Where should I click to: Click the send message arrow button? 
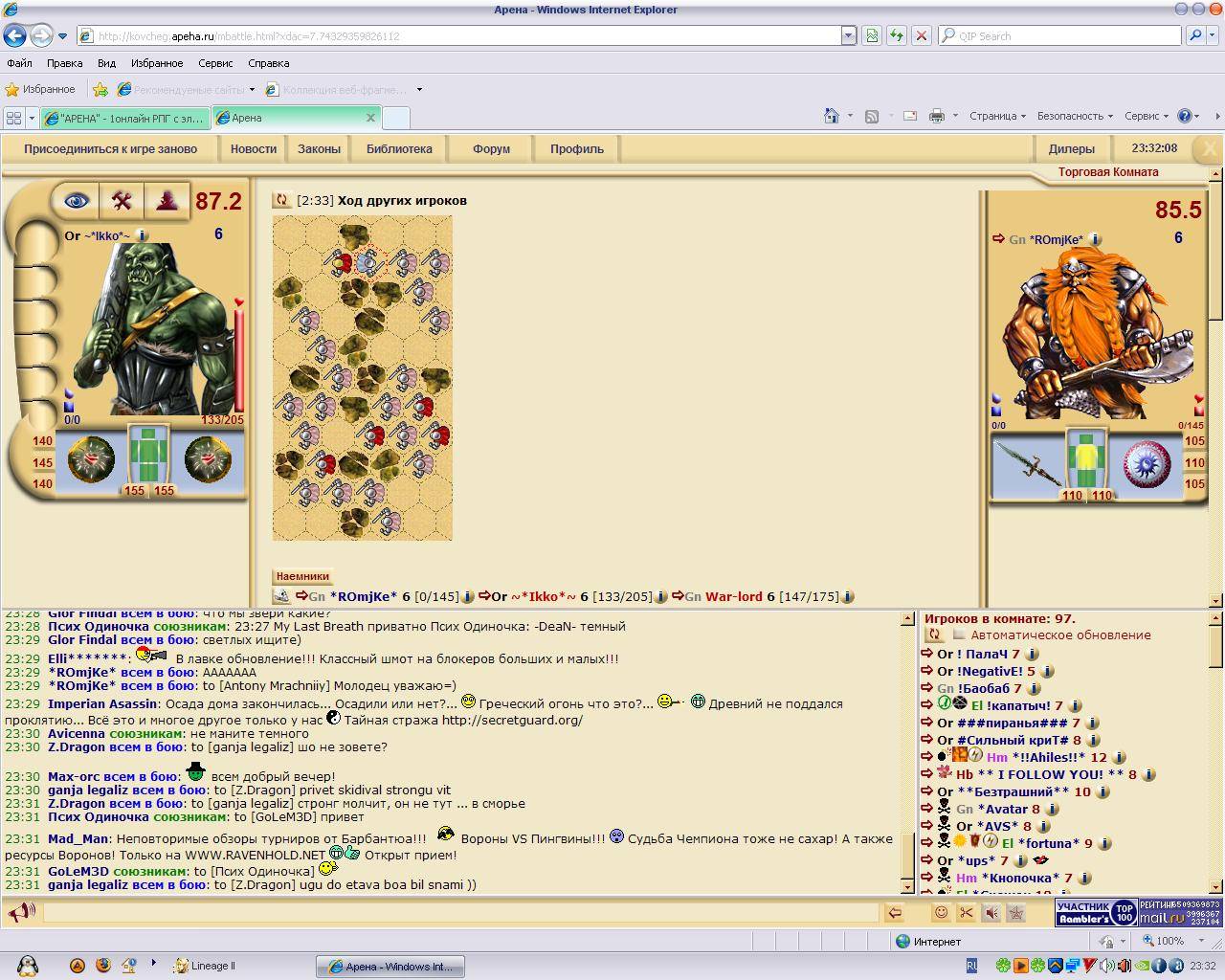894,913
